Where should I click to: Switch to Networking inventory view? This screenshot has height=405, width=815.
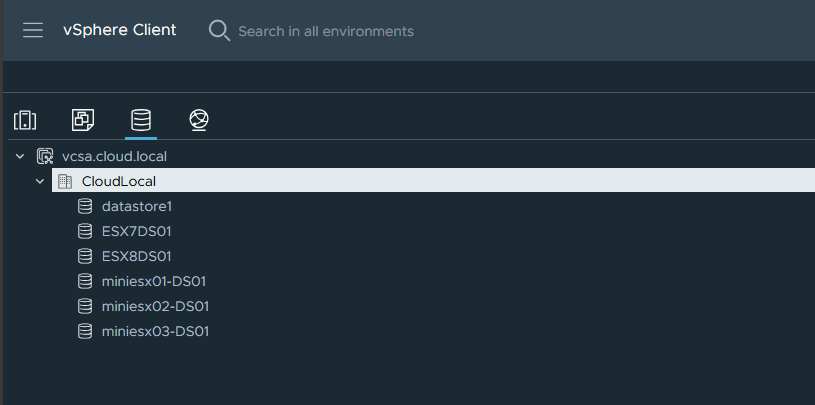(x=199, y=121)
